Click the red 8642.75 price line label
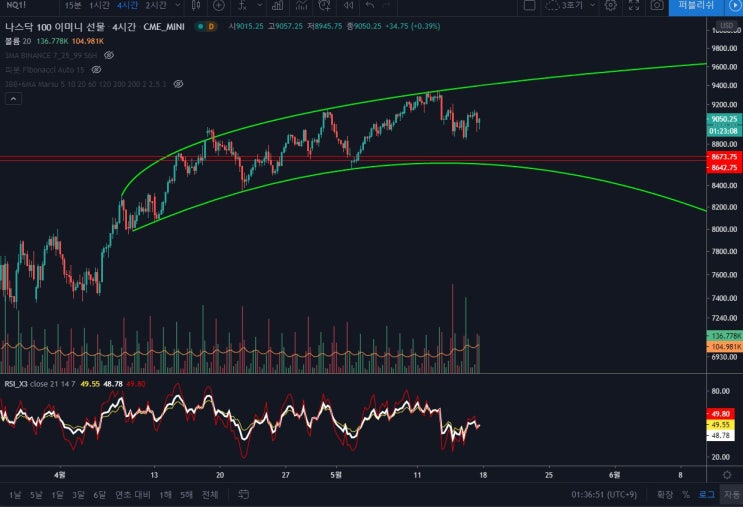743x507 pixels. tap(725, 167)
